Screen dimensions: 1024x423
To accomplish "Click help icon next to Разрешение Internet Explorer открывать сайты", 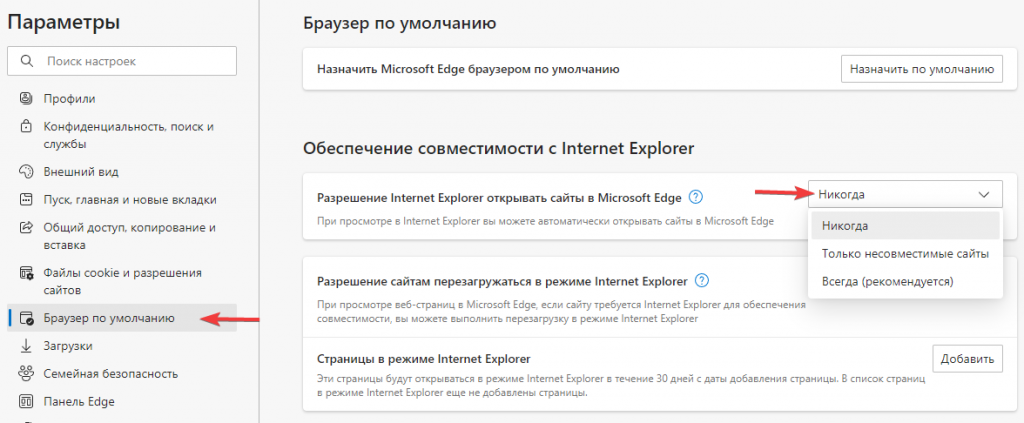I will [696, 196].
